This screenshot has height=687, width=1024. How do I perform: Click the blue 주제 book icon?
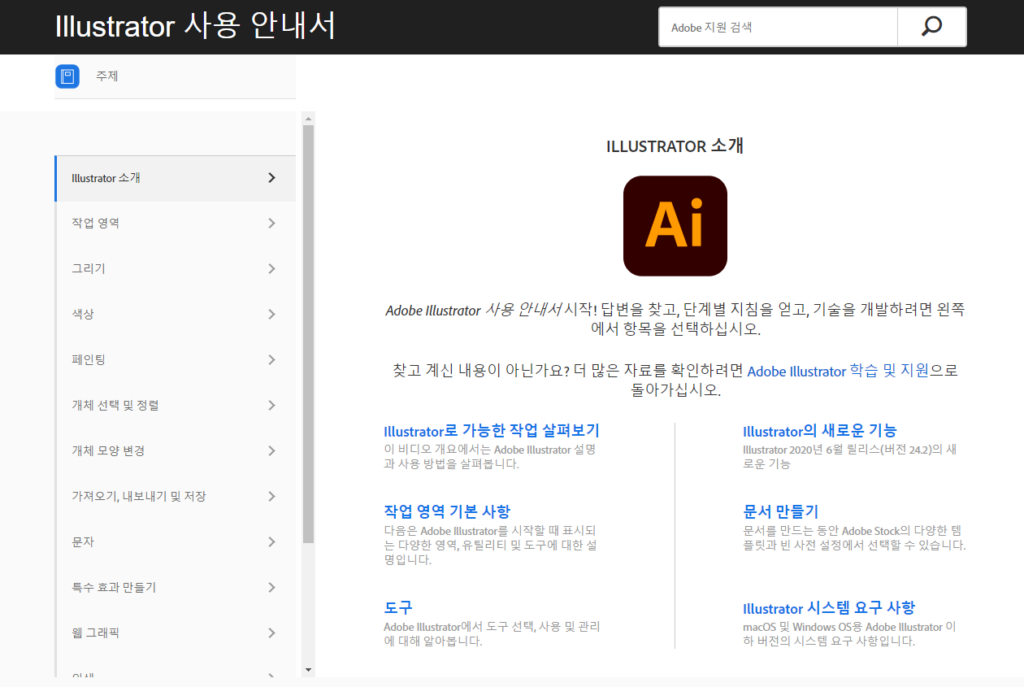click(x=67, y=76)
